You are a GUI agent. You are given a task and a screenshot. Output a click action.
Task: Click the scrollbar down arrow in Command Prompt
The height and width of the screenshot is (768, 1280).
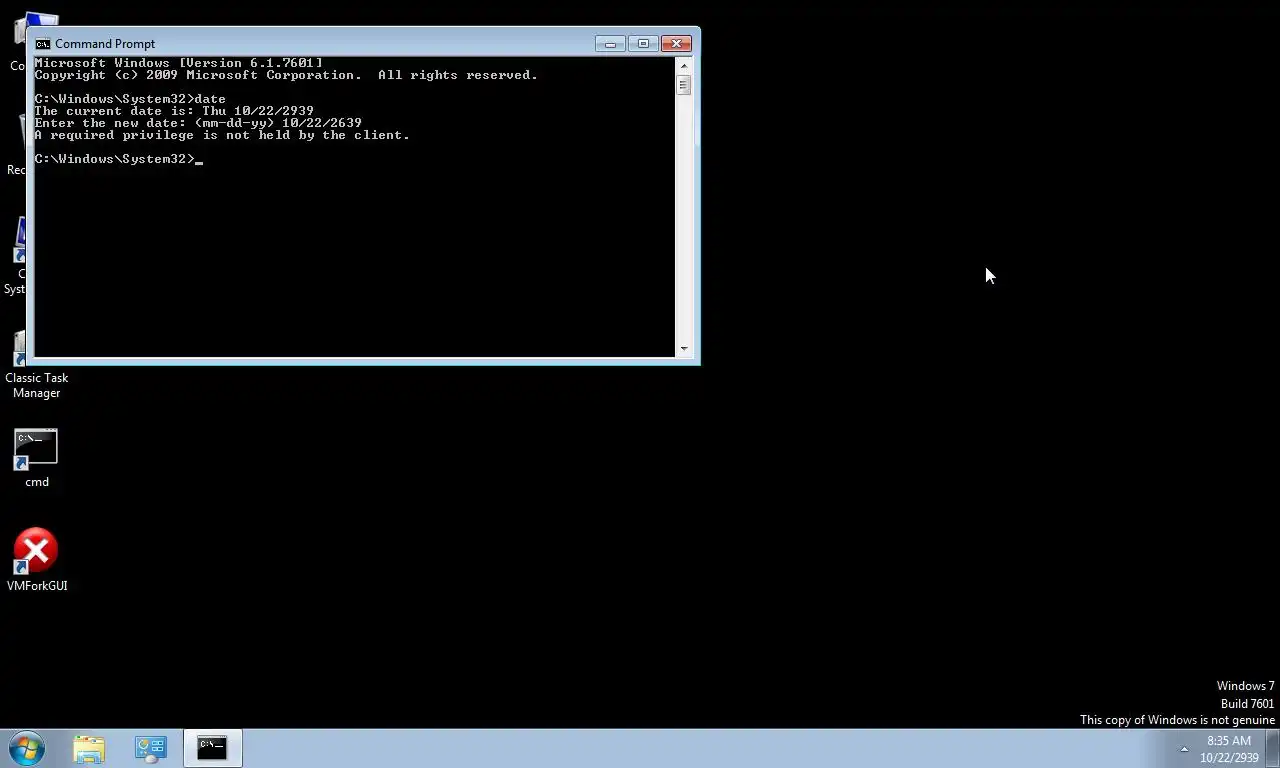684,349
